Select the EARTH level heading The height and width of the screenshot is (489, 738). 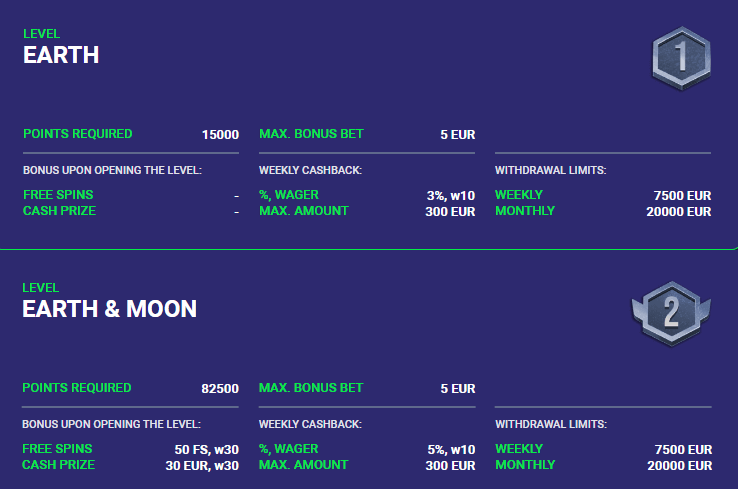[61, 55]
